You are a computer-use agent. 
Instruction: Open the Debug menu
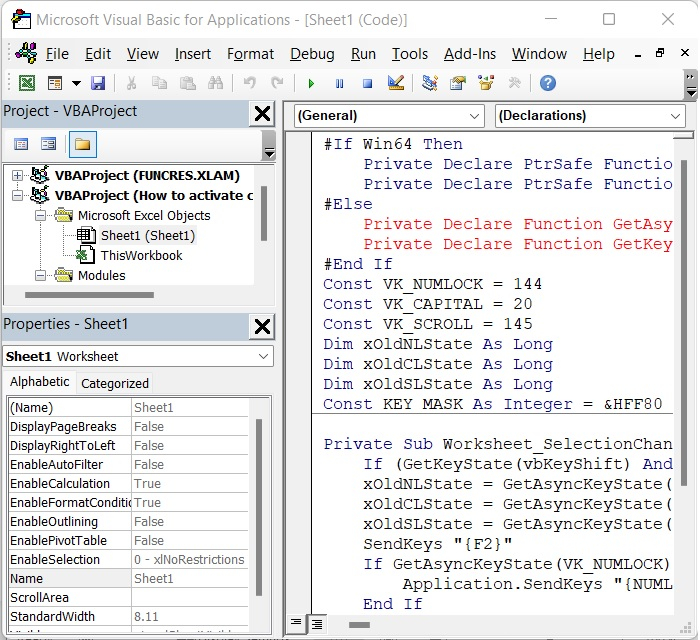312,54
